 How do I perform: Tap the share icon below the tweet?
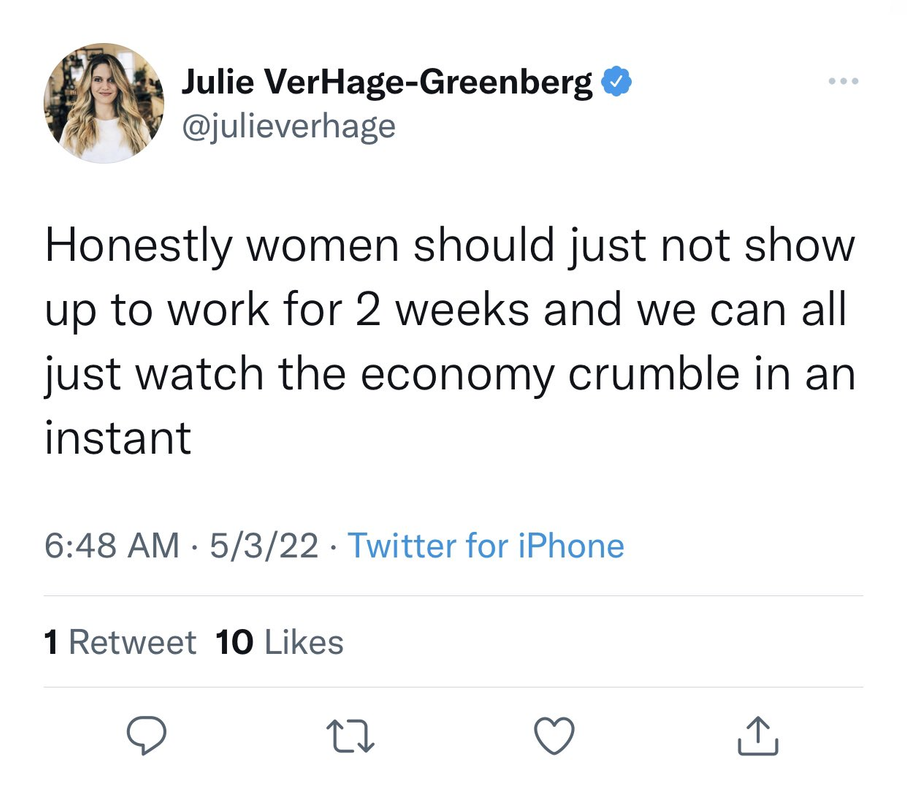tap(756, 737)
